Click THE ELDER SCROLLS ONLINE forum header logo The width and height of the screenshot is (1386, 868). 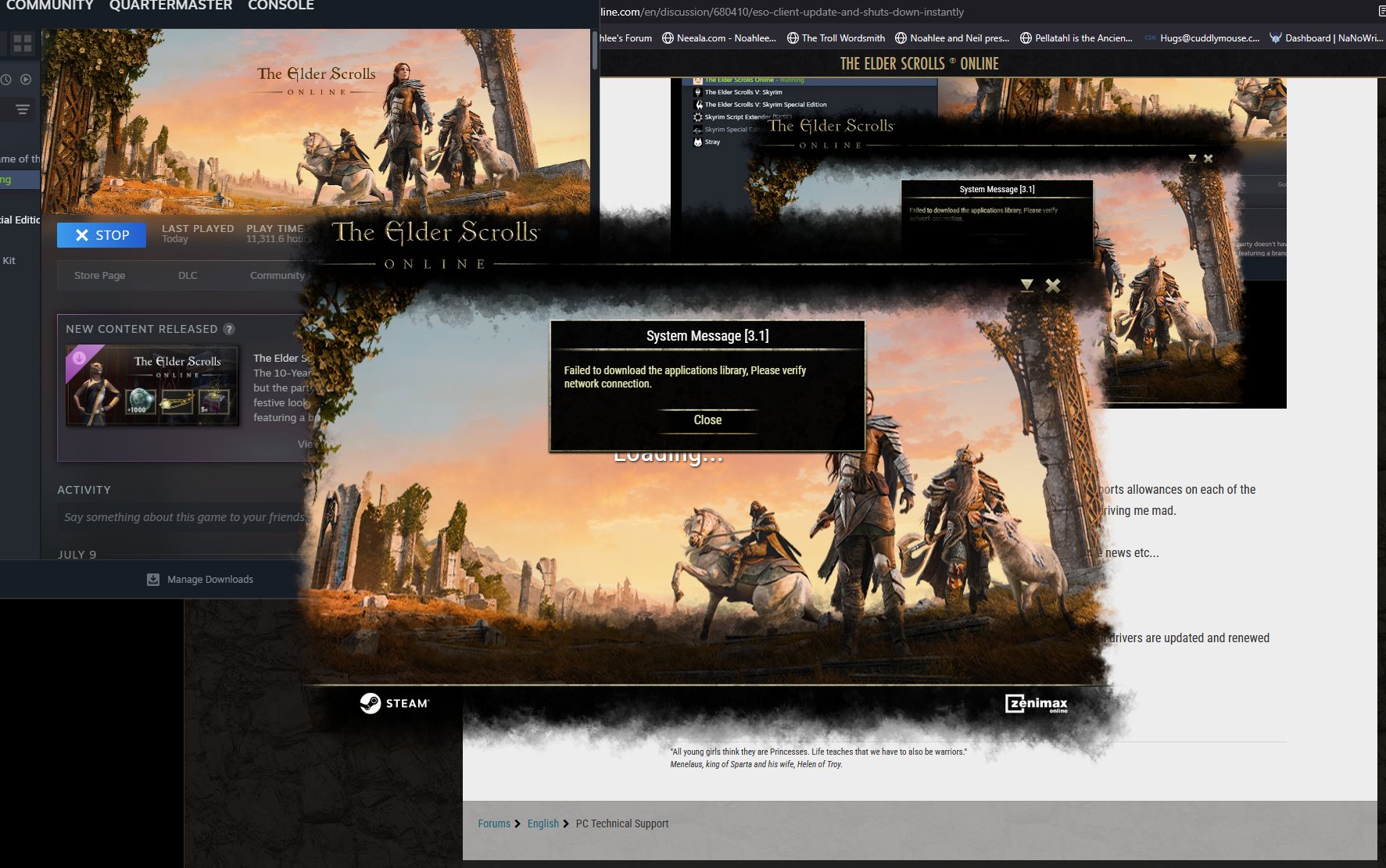pos(919,63)
